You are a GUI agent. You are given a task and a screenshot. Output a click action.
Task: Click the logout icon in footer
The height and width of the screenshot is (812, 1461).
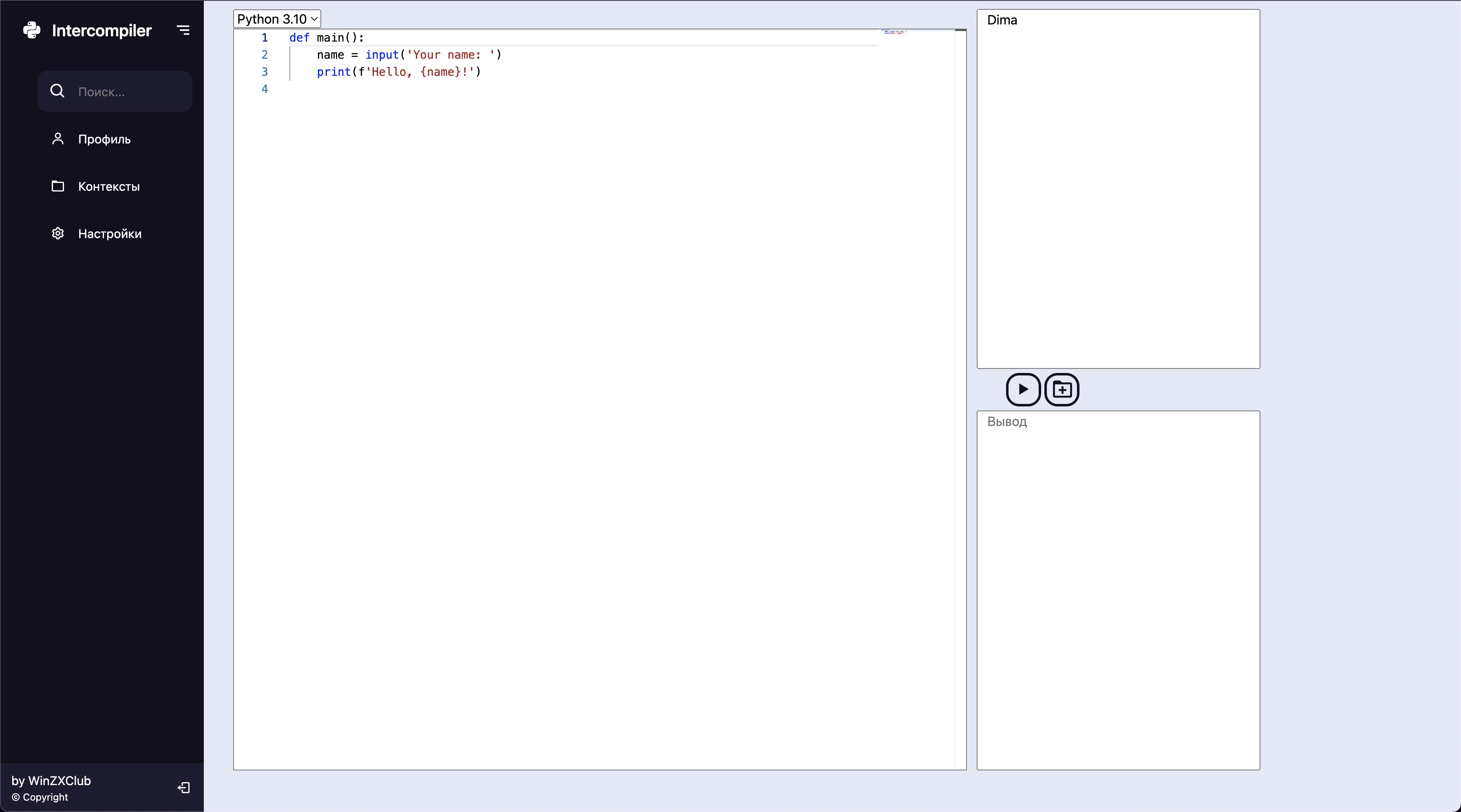[x=184, y=788]
